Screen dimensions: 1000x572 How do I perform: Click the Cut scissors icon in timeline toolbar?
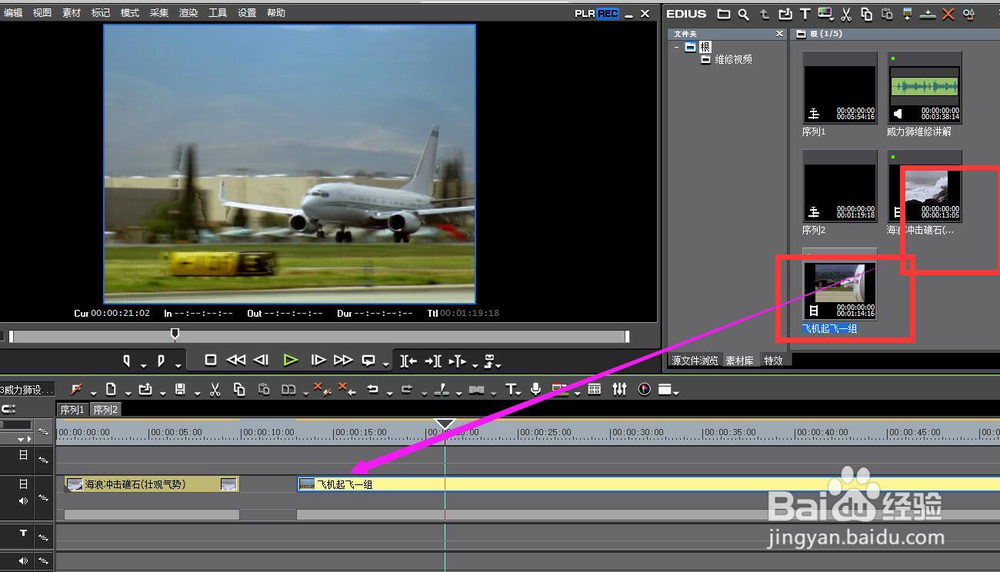(x=215, y=389)
